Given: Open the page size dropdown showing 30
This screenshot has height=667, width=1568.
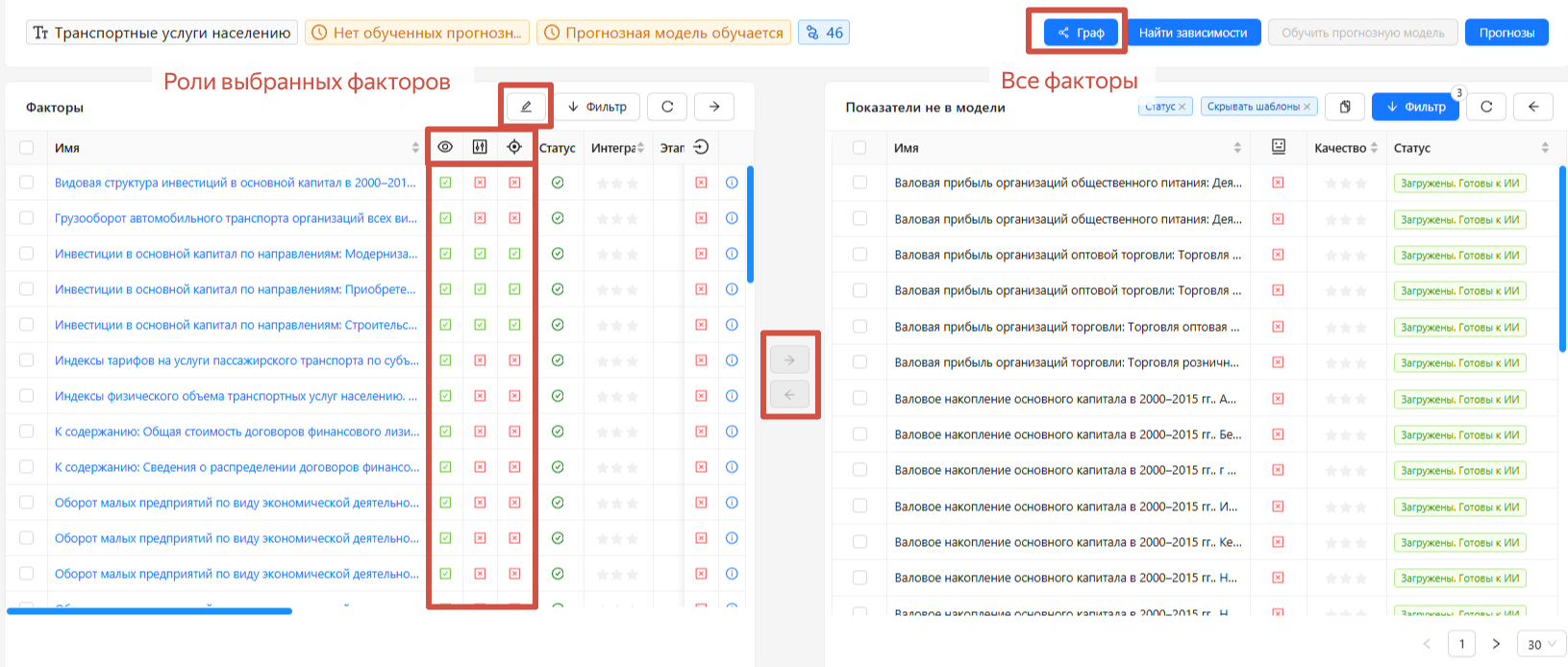Looking at the screenshot, I should click(x=1541, y=644).
